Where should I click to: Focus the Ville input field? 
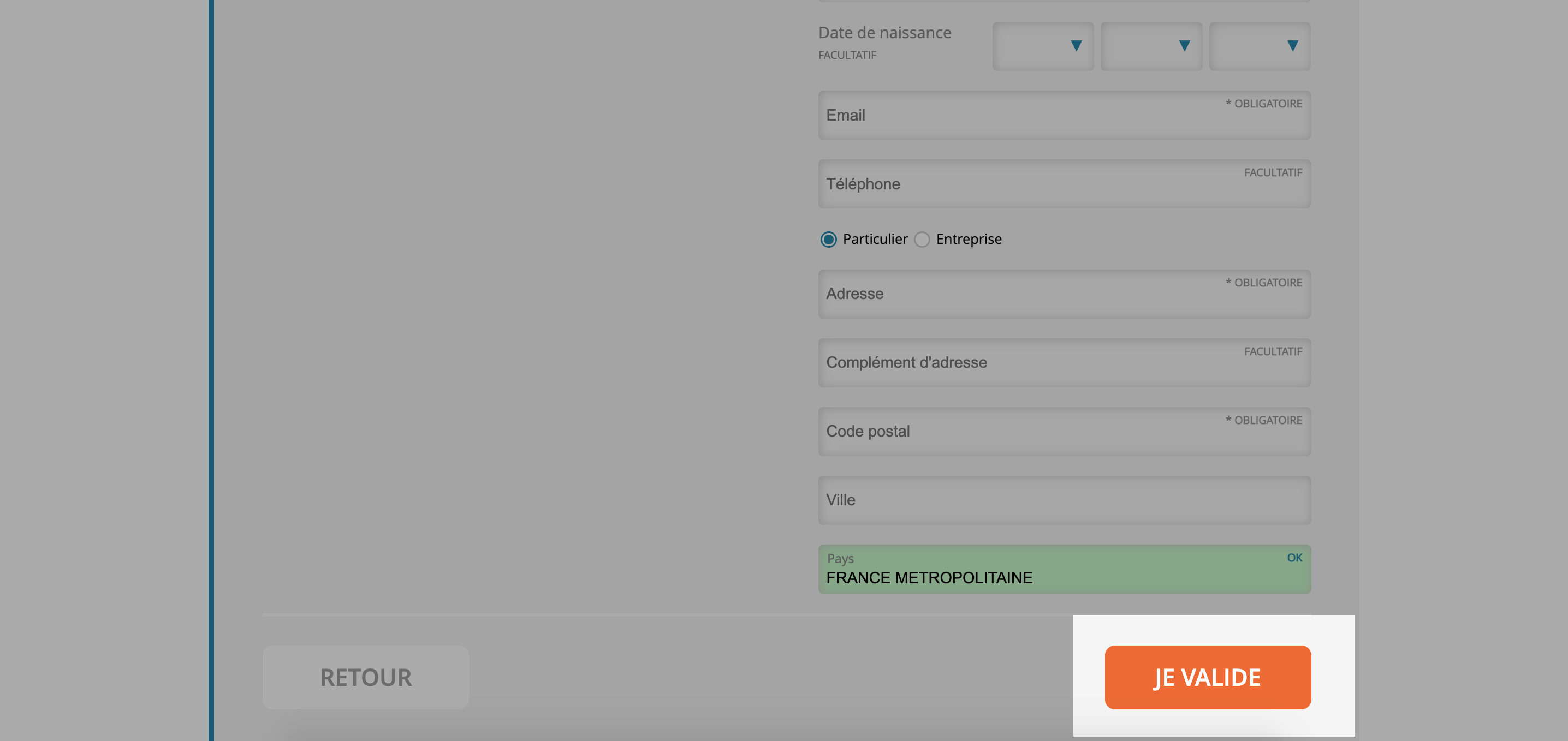[1065, 500]
